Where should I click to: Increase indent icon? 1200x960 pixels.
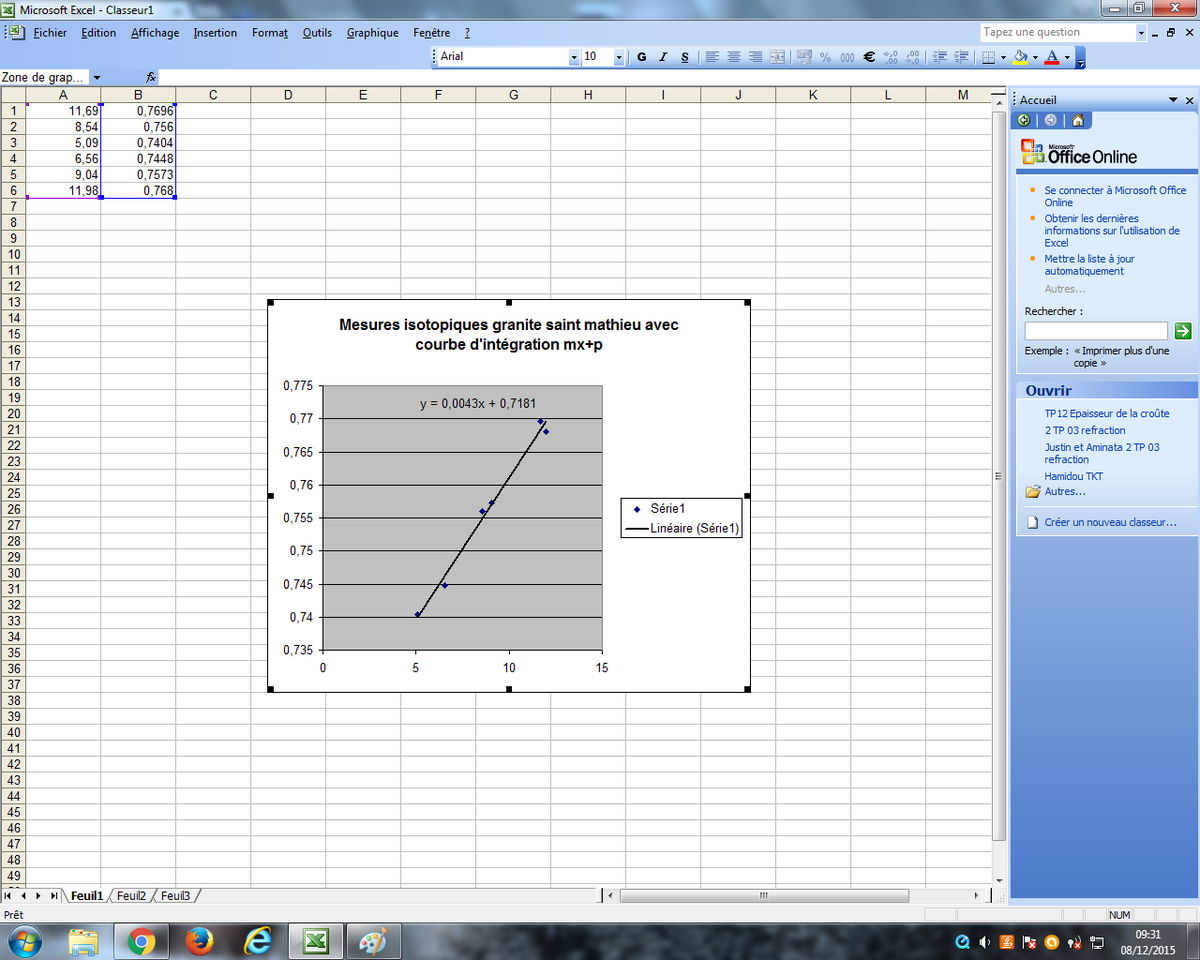click(961, 57)
